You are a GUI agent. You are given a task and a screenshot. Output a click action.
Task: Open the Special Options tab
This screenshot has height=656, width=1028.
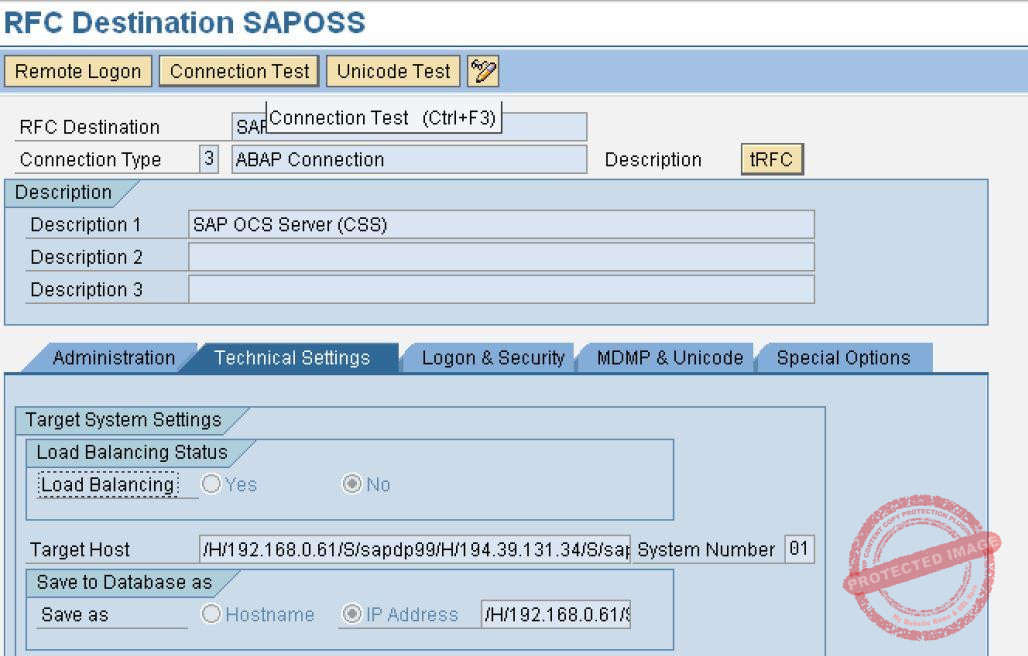(x=843, y=357)
